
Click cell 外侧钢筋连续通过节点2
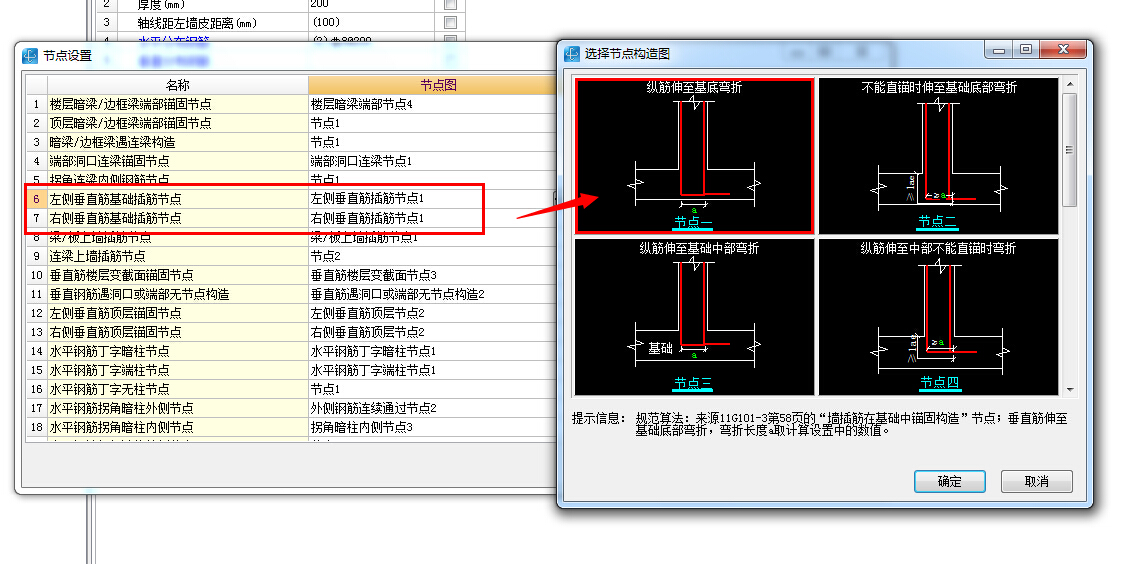[432, 408]
